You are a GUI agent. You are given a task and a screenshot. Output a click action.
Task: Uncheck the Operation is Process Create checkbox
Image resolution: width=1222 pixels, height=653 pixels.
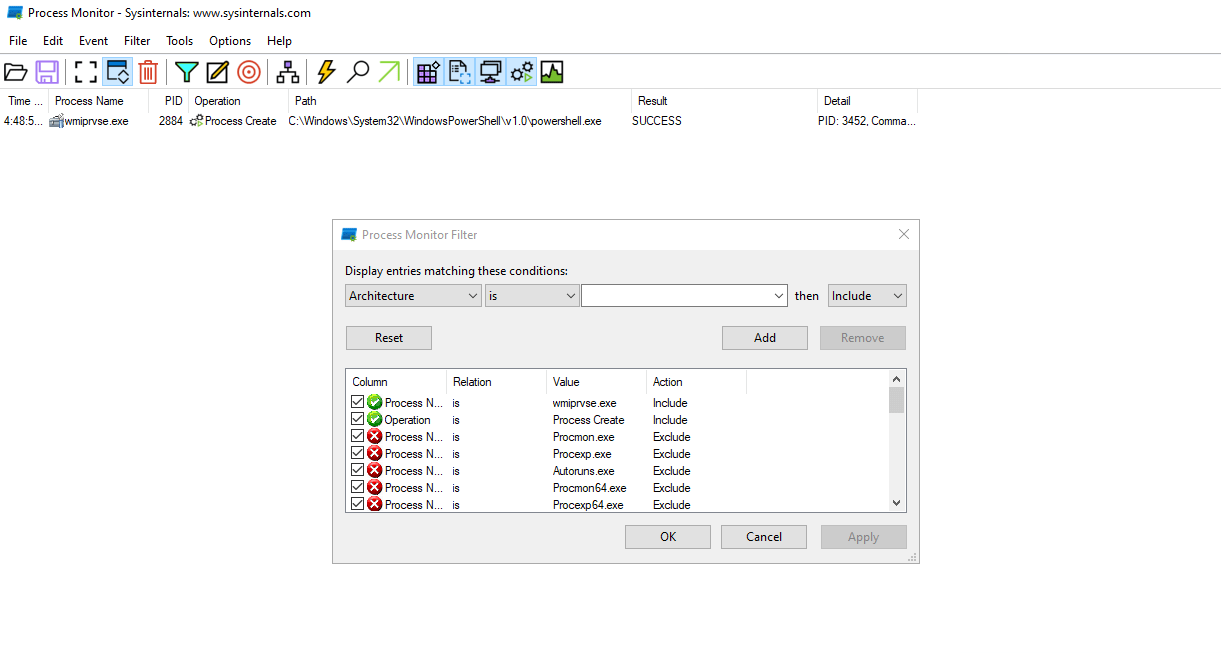click(x=358, y=419)
